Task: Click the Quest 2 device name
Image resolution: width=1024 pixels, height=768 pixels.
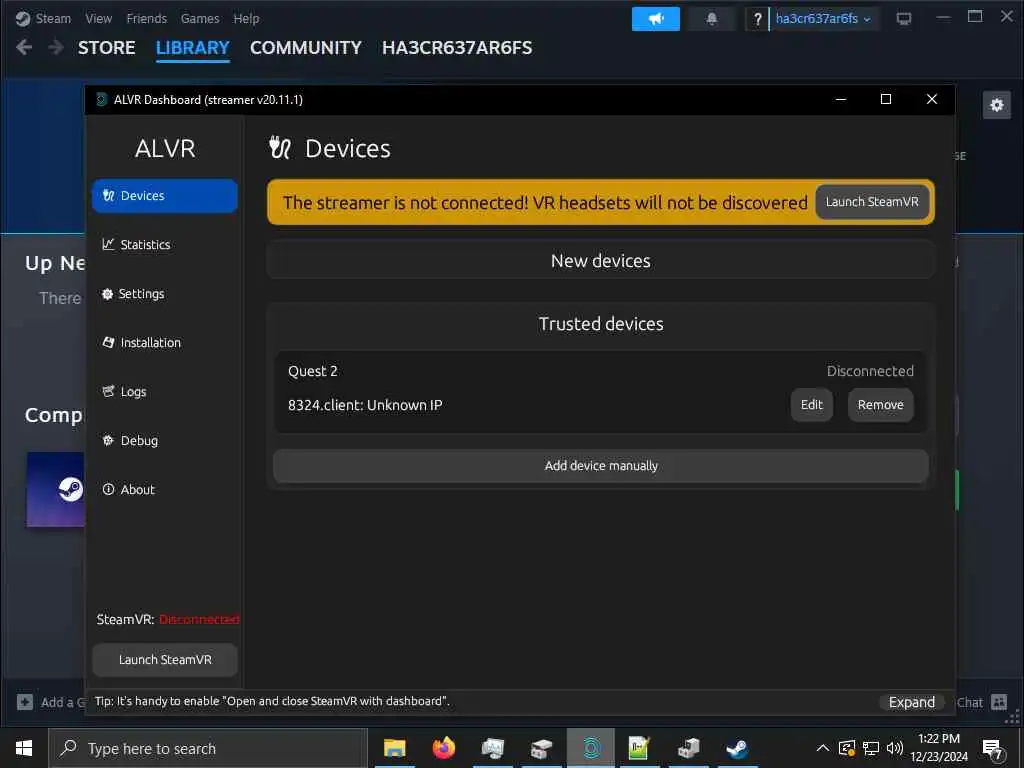Action: pos(313,371)
